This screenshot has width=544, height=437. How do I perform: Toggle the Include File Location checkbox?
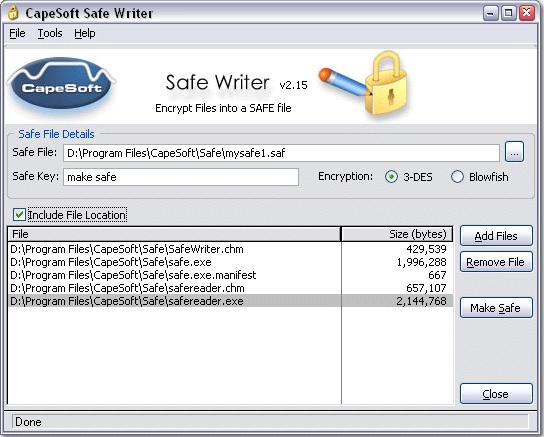tap(19, 215)
